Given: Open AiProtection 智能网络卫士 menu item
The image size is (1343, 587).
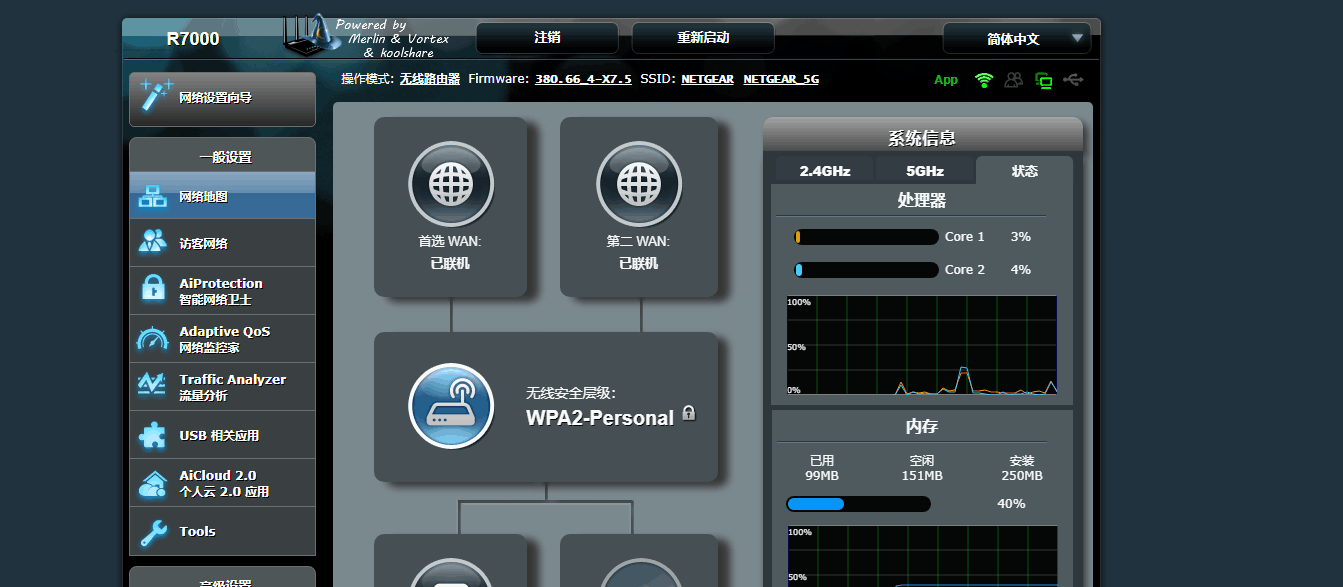Looking at the screenshot, I should coord(222,291).
